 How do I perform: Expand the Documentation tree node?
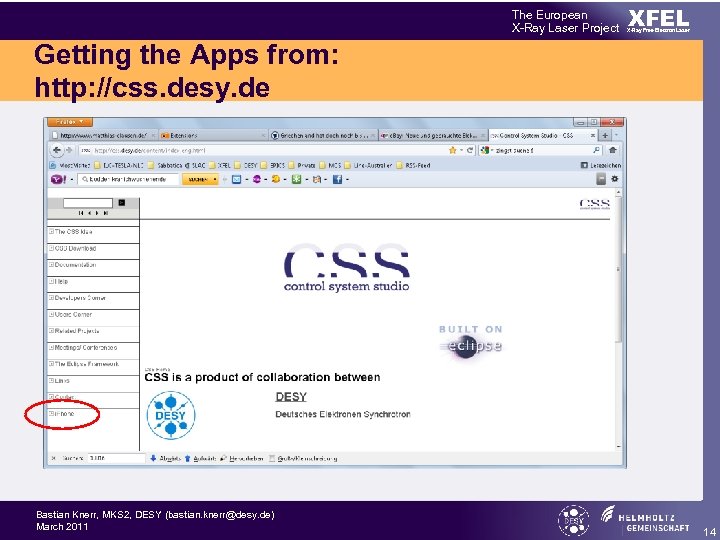(51, 265)
